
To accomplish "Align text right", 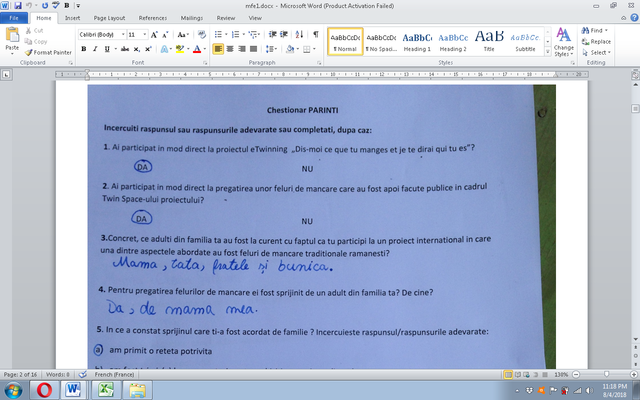I will pyautogui.click(x=242, y=49).
